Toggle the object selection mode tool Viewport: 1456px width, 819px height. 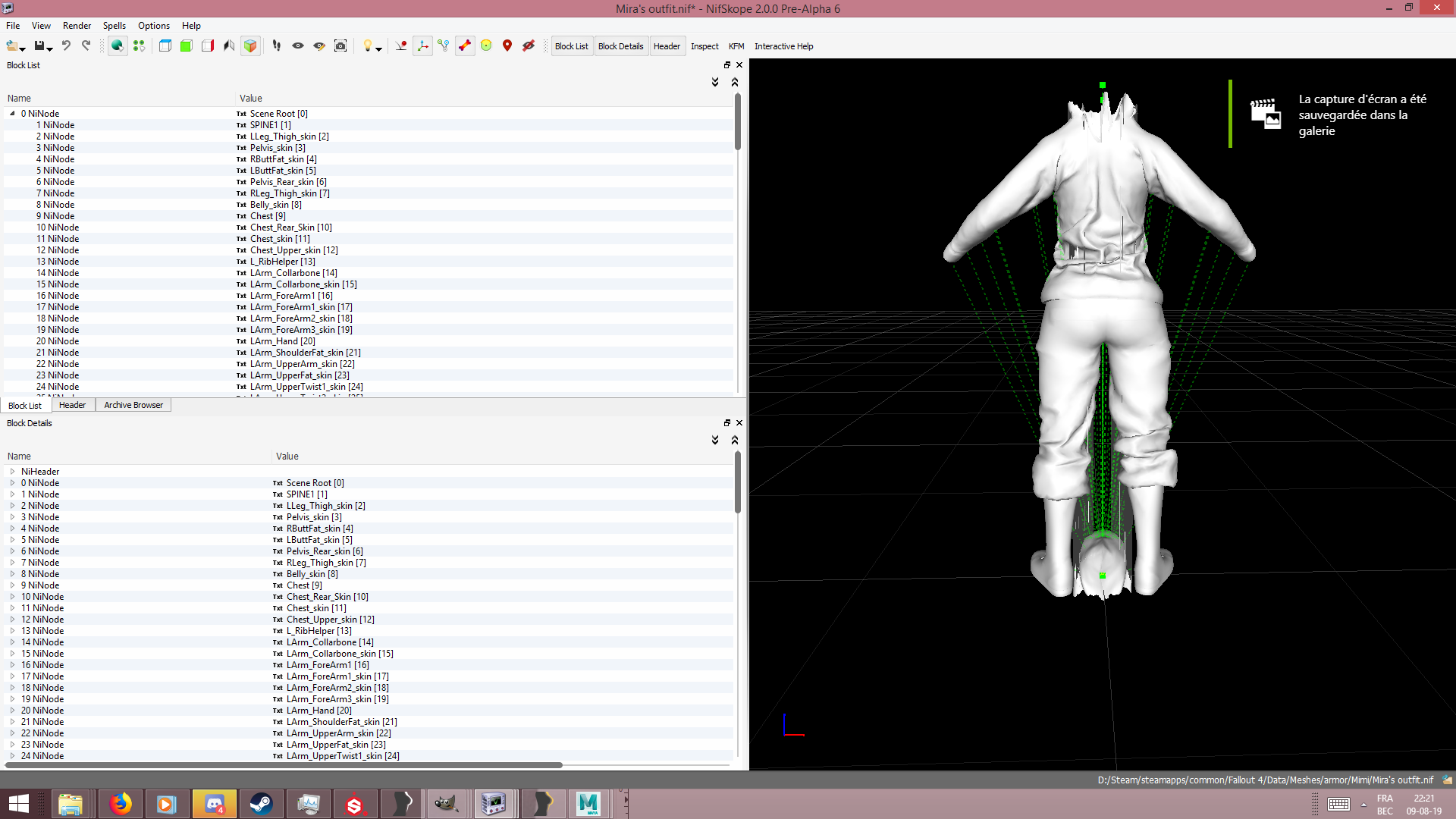click(x=118, y=46)
